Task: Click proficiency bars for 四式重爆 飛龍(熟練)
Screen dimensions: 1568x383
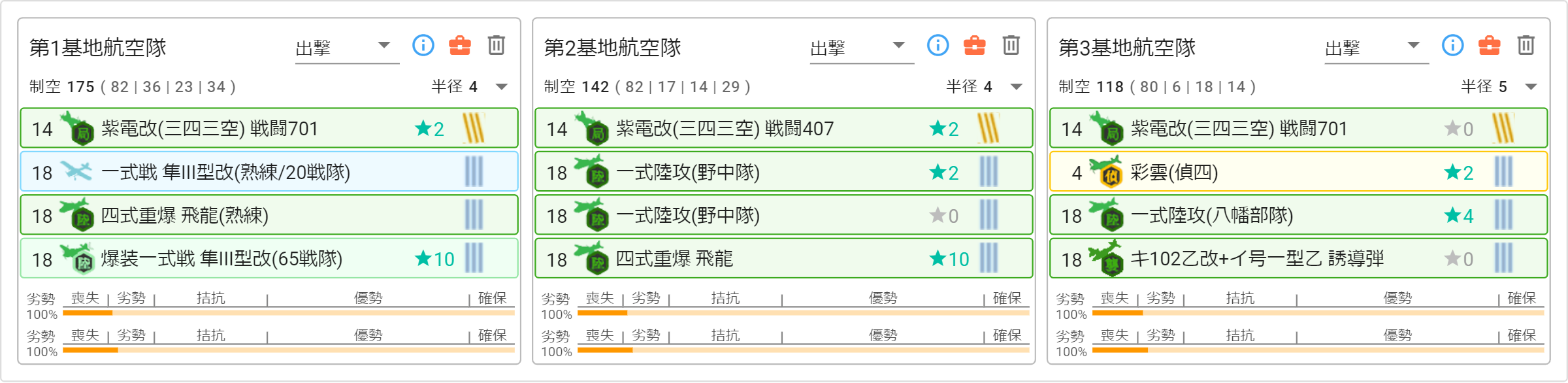Action: point(474,215)
